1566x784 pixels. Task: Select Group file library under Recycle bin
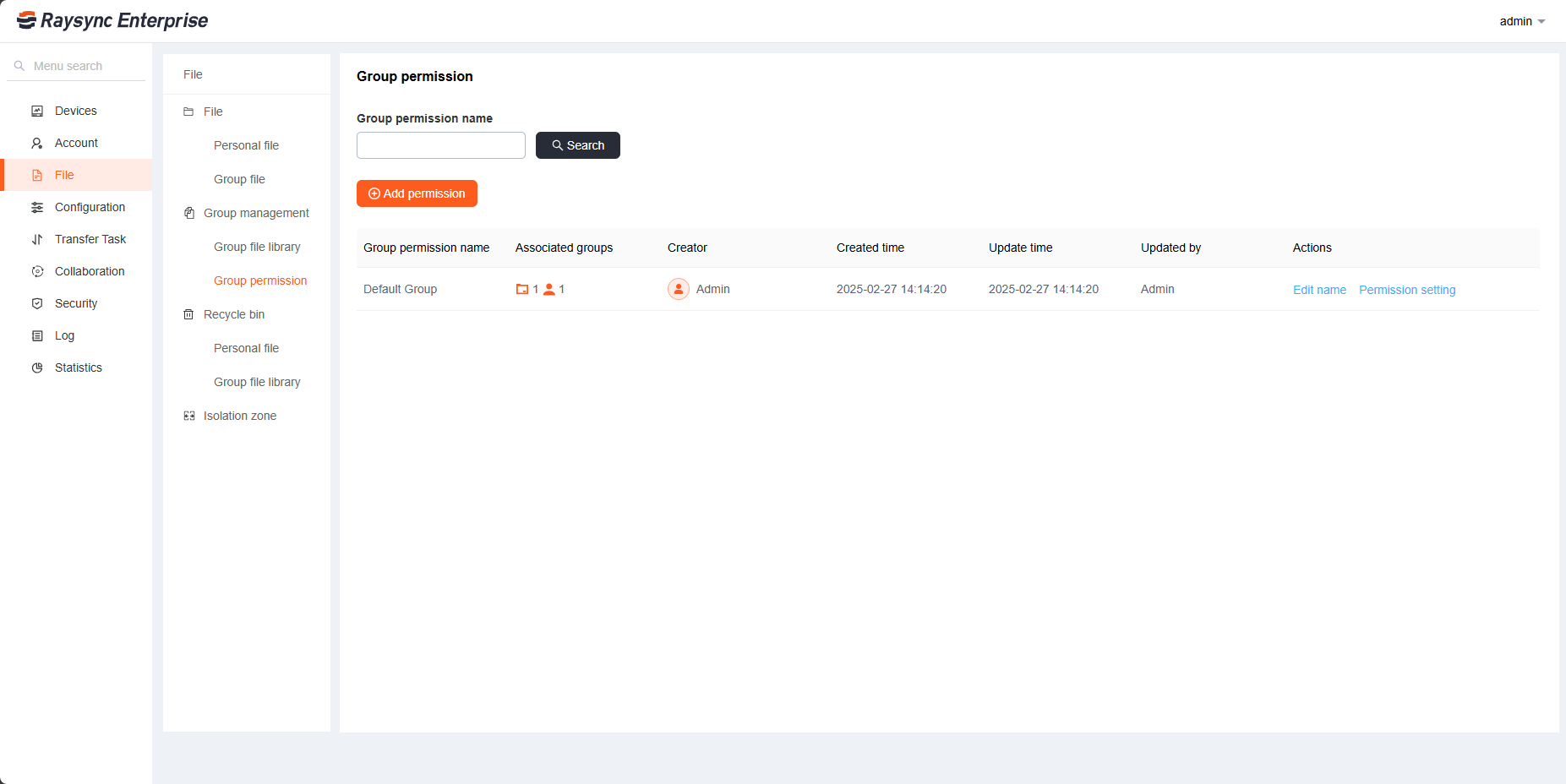(x=257, y=382)
